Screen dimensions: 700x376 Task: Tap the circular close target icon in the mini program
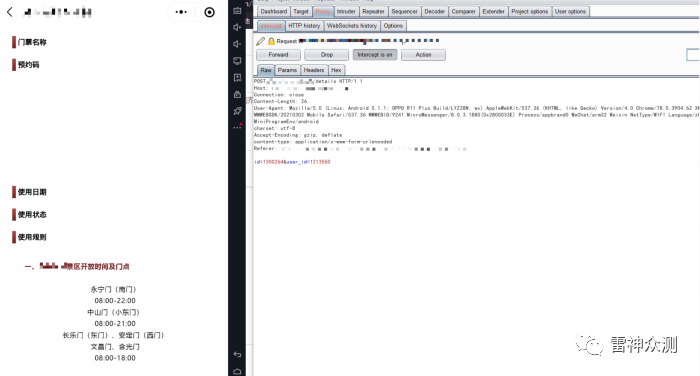pos(209,12)
